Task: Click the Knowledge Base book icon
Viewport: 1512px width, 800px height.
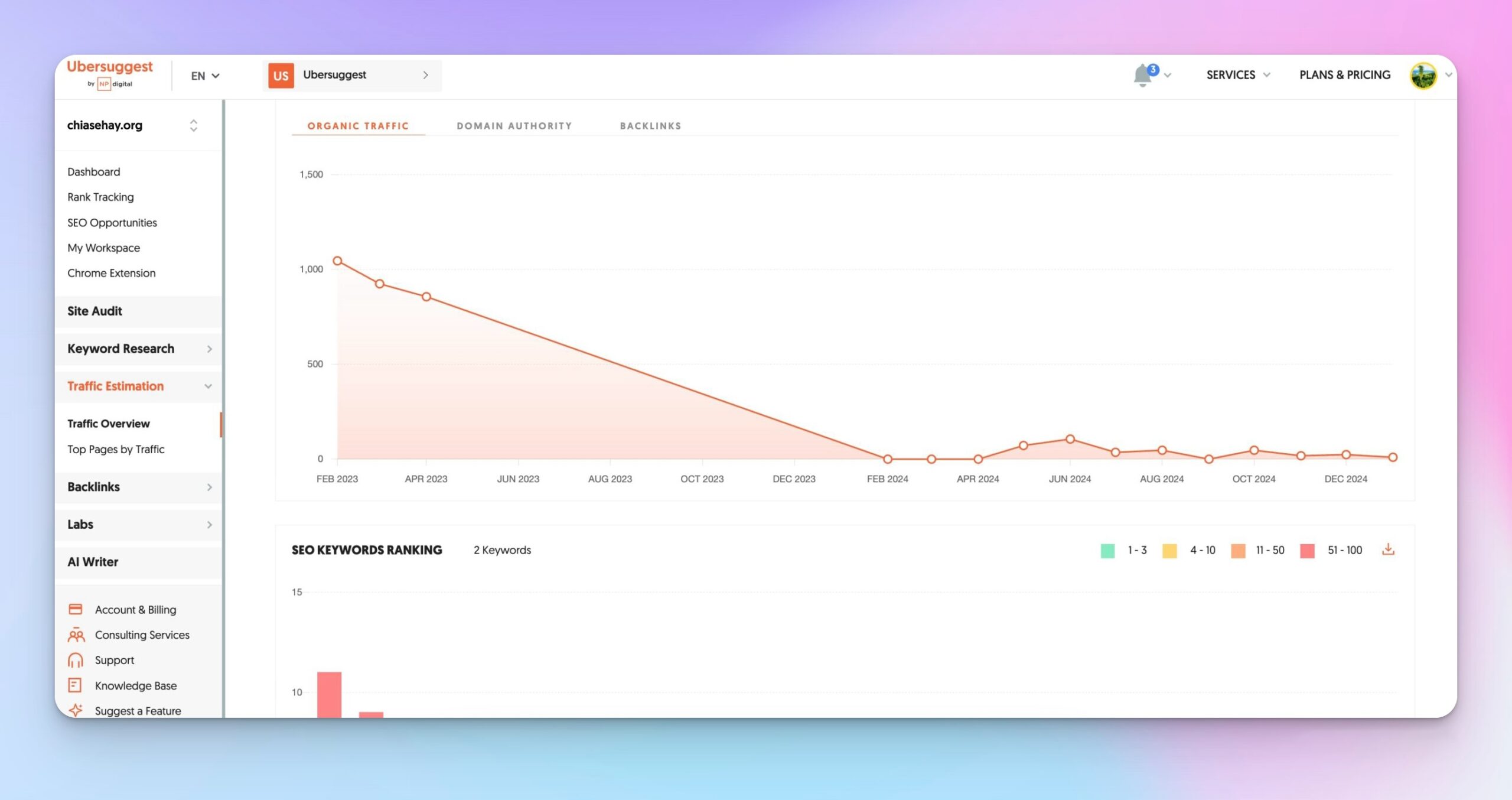Action: click(74, 685)
